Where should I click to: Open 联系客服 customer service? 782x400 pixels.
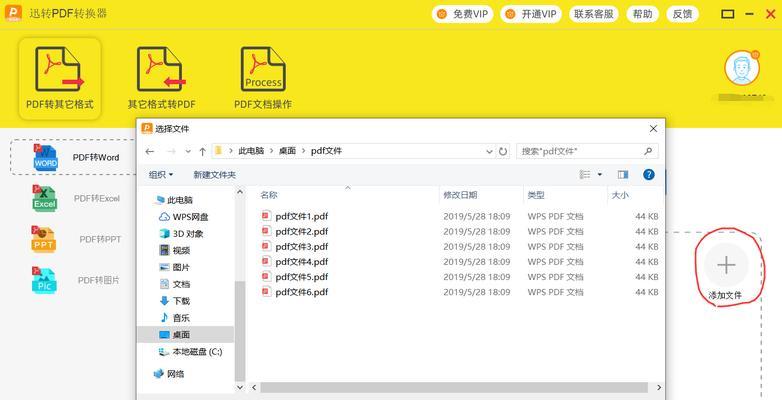click(593, 14)
